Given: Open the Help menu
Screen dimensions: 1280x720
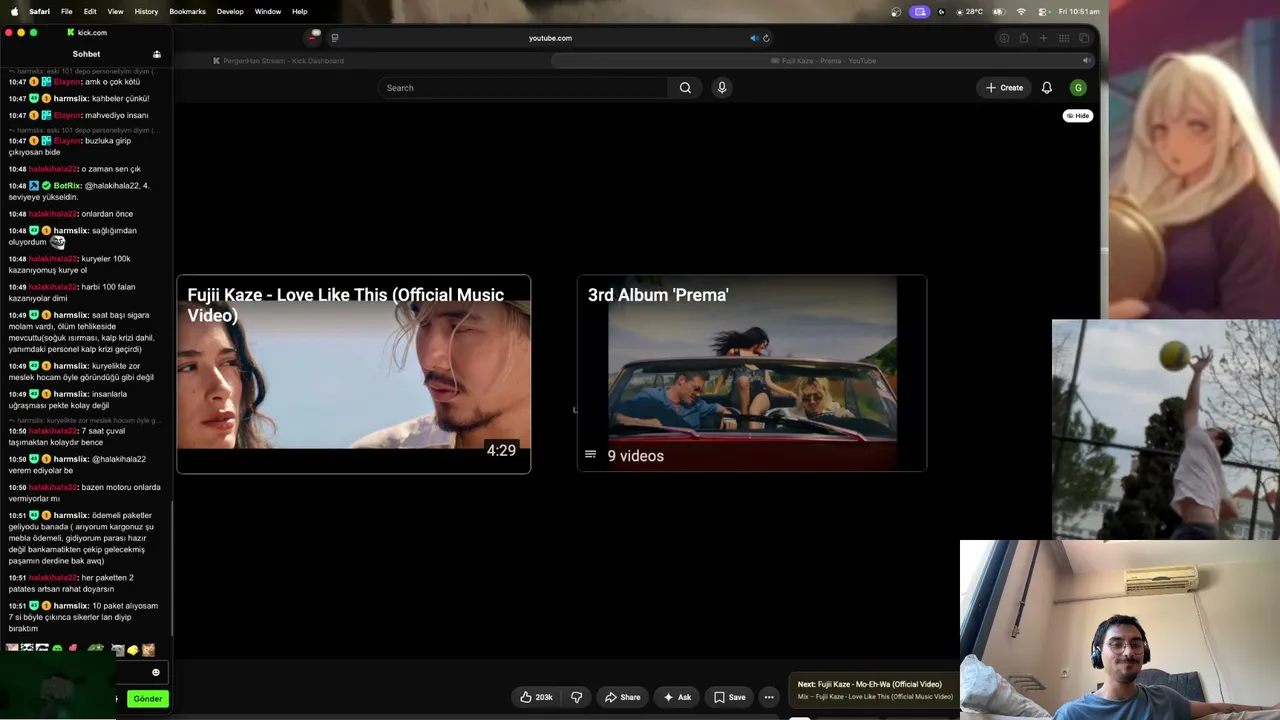Looking at the screenshot, I should pyautogui.click(x=299, y=11).
